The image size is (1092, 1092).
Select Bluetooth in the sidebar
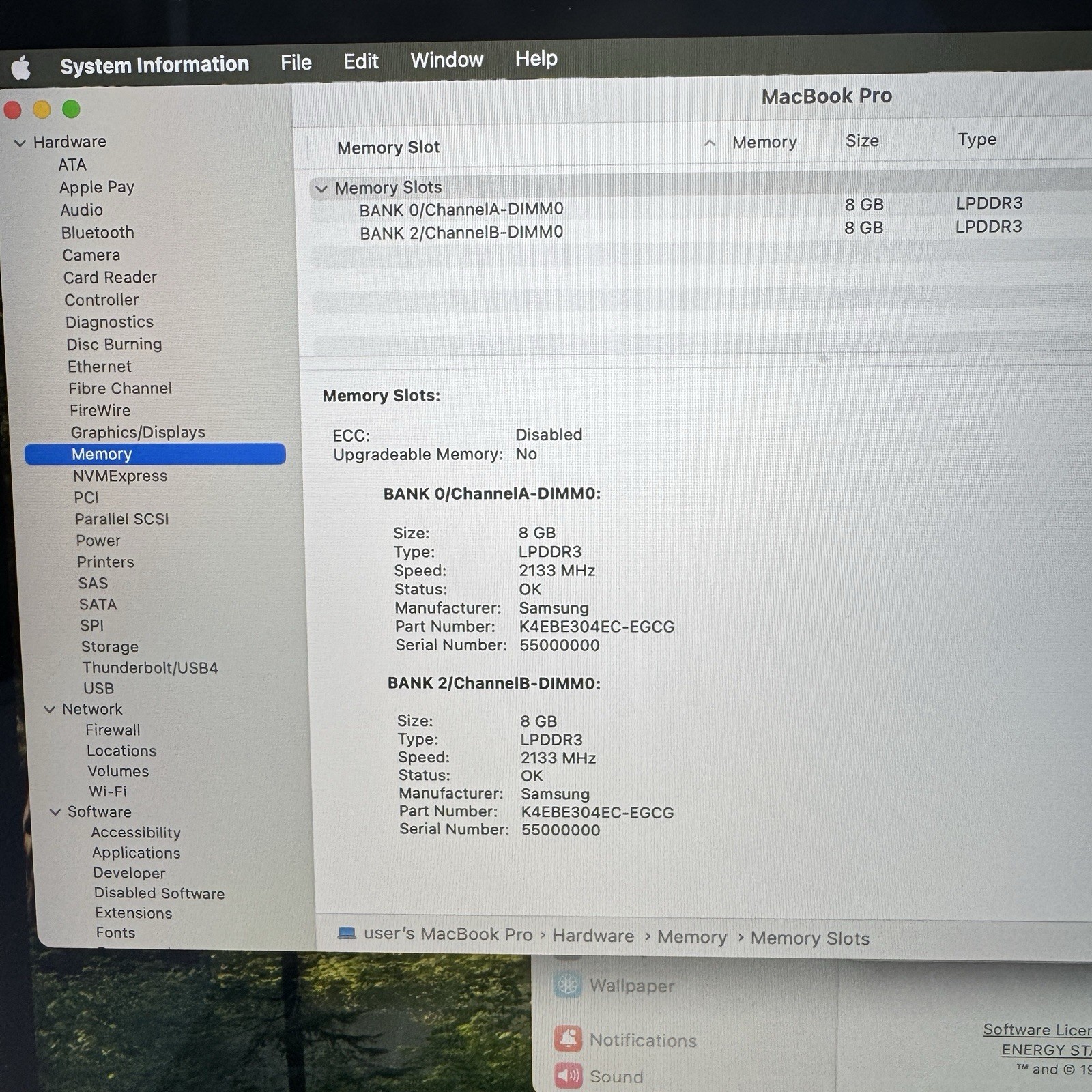pos(98,233)
